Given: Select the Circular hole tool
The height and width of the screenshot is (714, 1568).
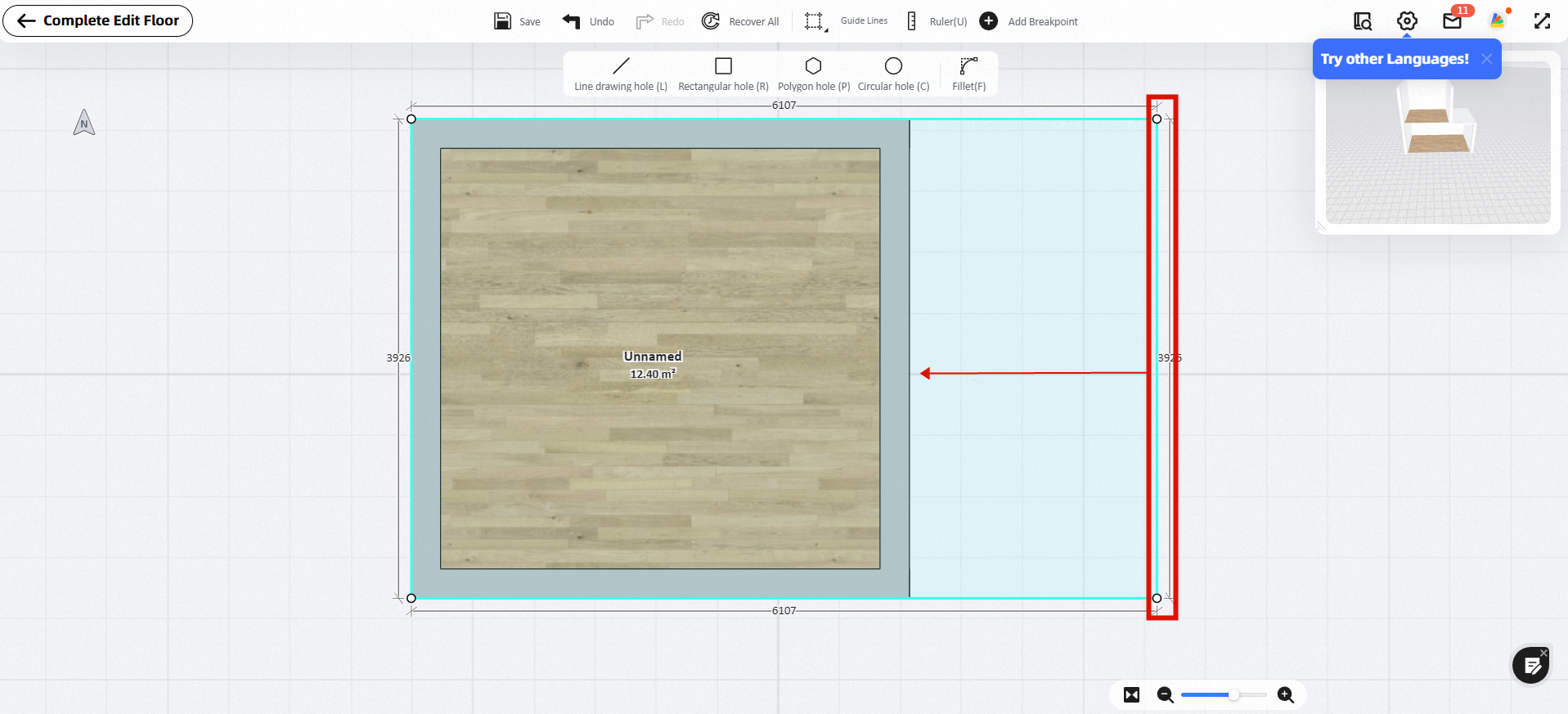Looking at the screenshot, I should [893, 74].
